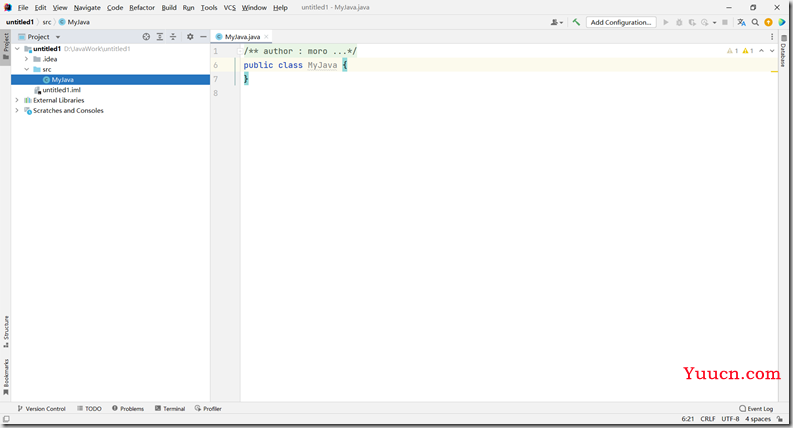Click Select Opened File target icon

[146, 37]
